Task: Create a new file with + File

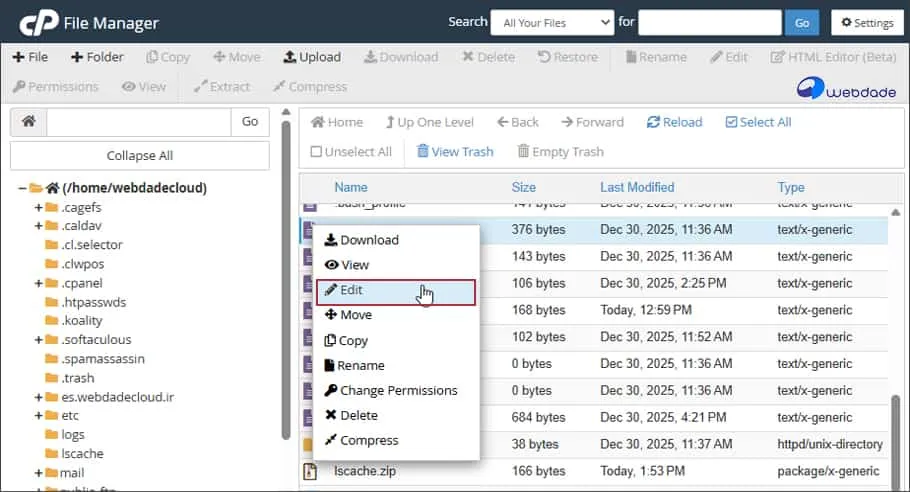Action: pyautogui.click(x=30, y=57)
